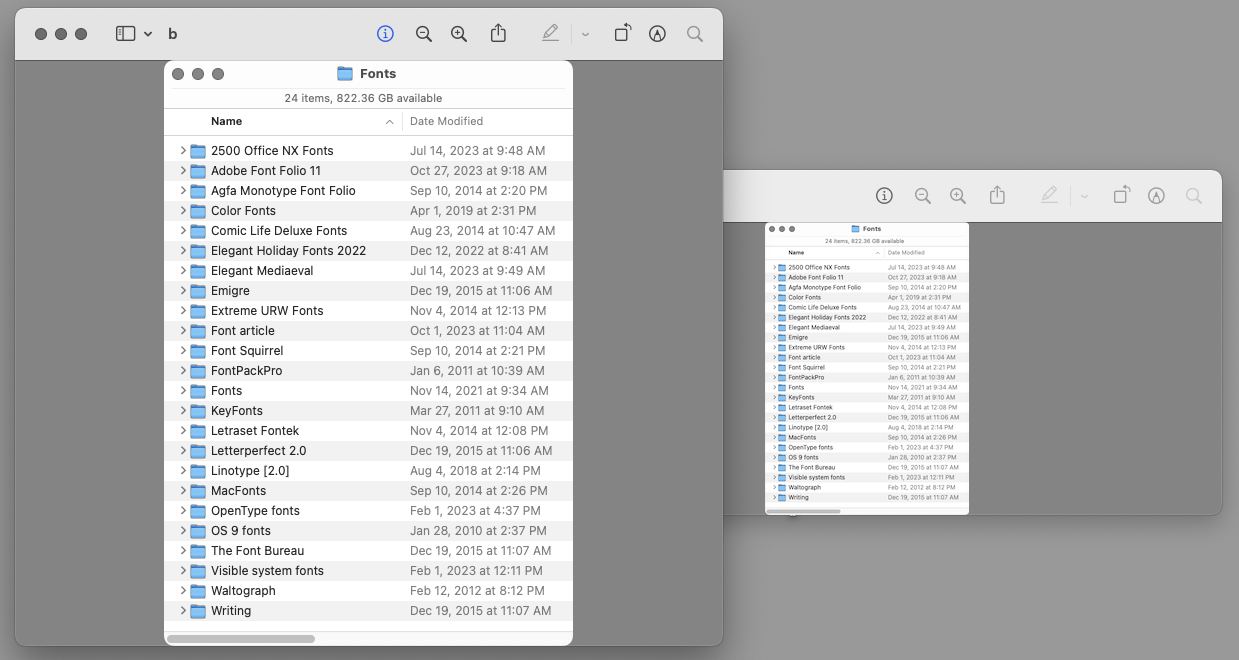Expand 2500 Office NX Fonts folder in large list
Image resolution: width=1239 pixels, height=660 pixels.
(183, 150)
